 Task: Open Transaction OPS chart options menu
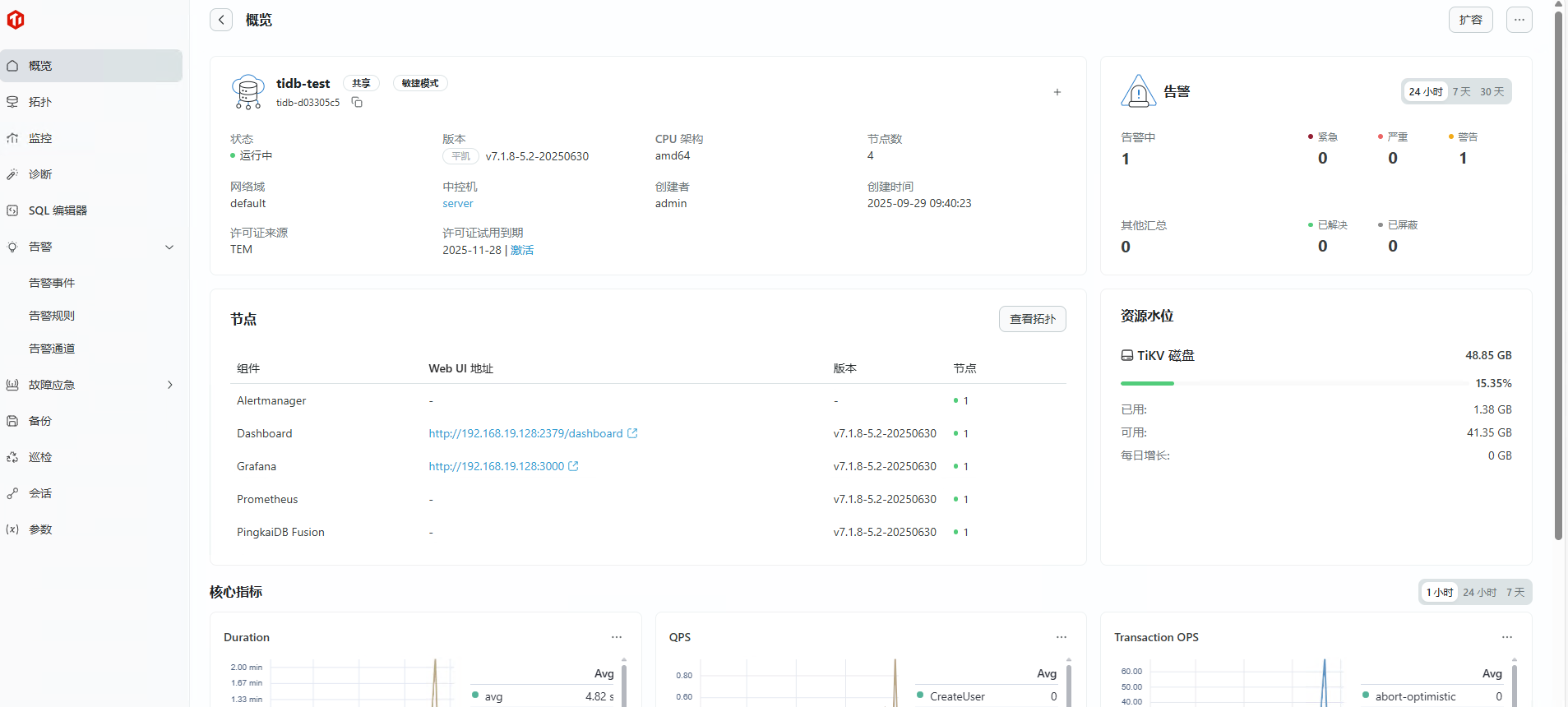pos(1506,637)
